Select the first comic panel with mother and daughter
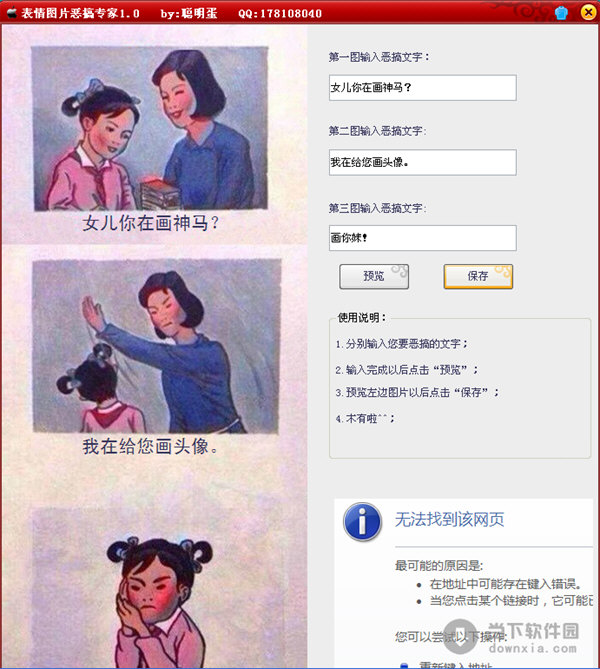600x669 pixels. tap(149, 128)
